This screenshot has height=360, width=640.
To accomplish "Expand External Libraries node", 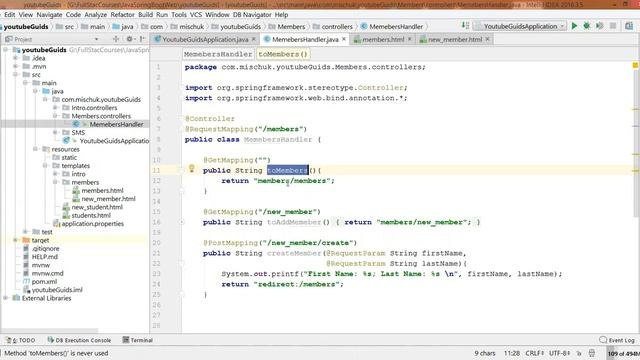I will click(x=6, y=298).
